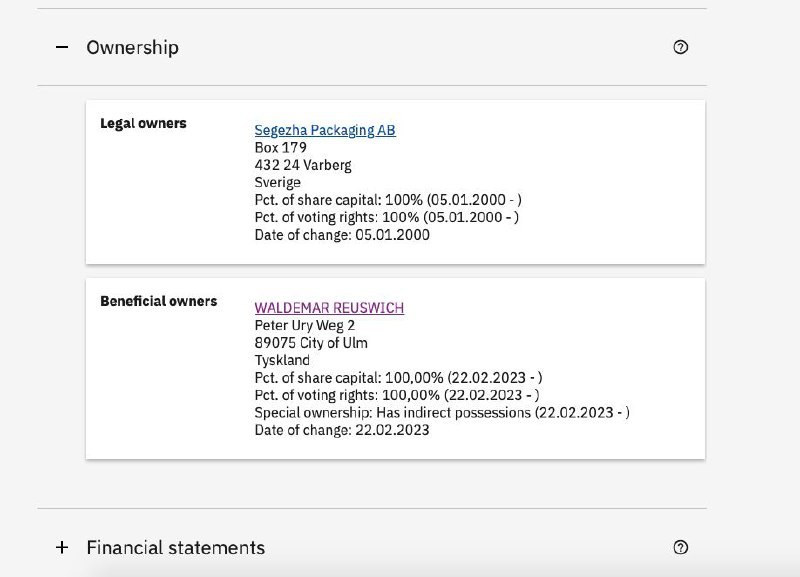This screenshot has height=577, width=800.
Task: Open the Segezha Packaging AB link
Action: coord(325,130)
